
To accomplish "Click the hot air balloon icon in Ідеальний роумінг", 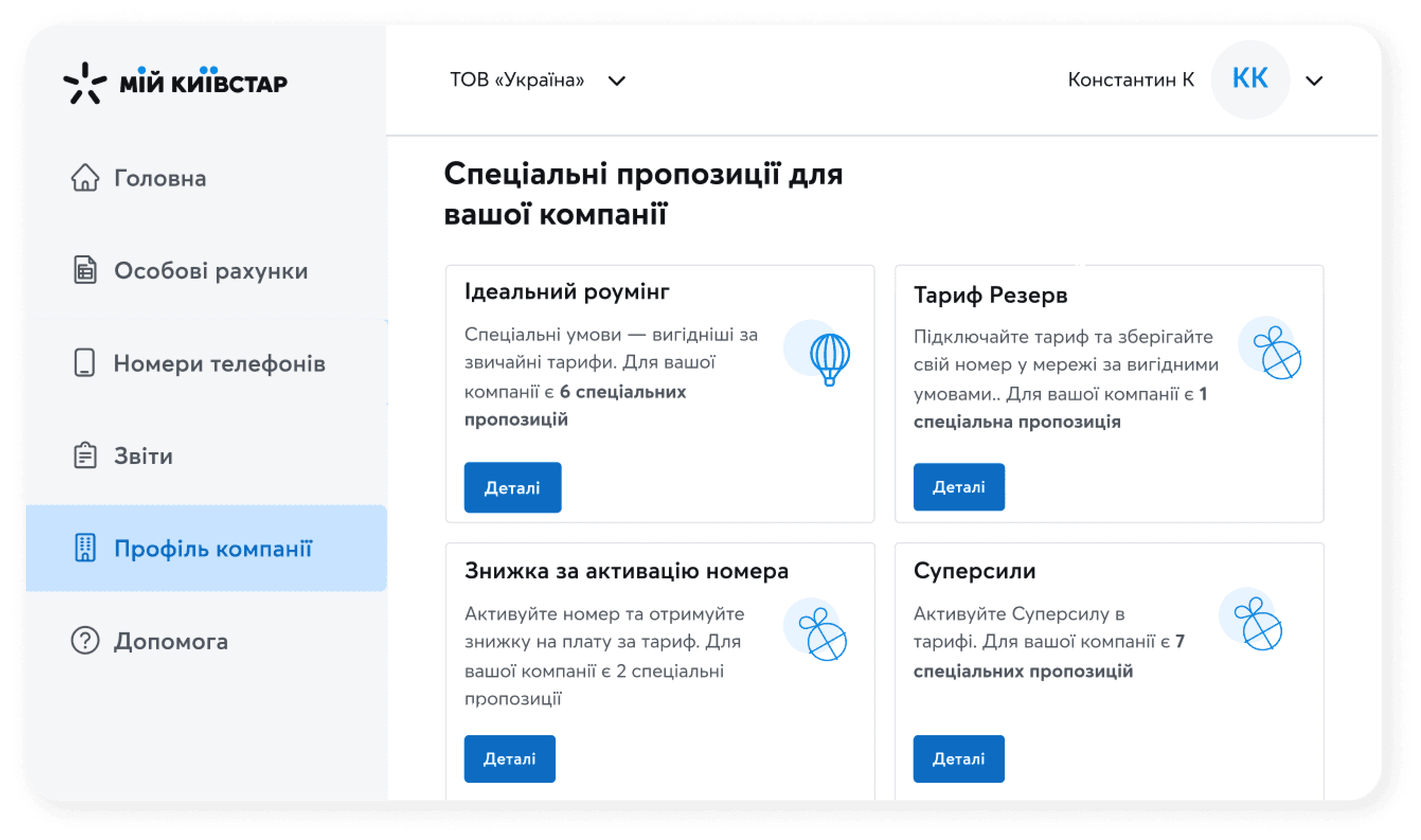I will coord(830,360).
